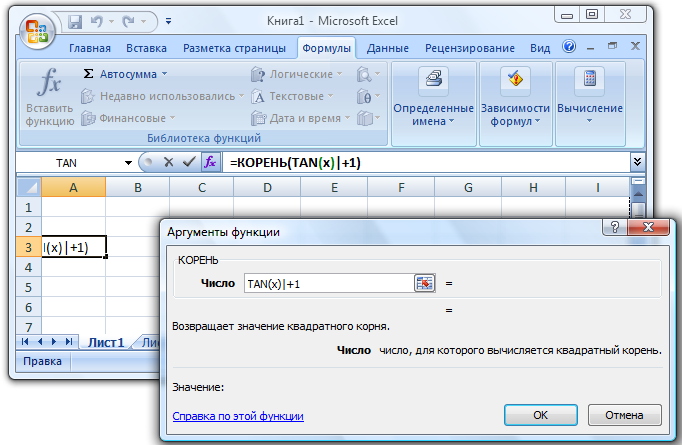The image size is (682, 445).
Task: Open the Разметка страницы tab
Action: [x=234, y=48]
